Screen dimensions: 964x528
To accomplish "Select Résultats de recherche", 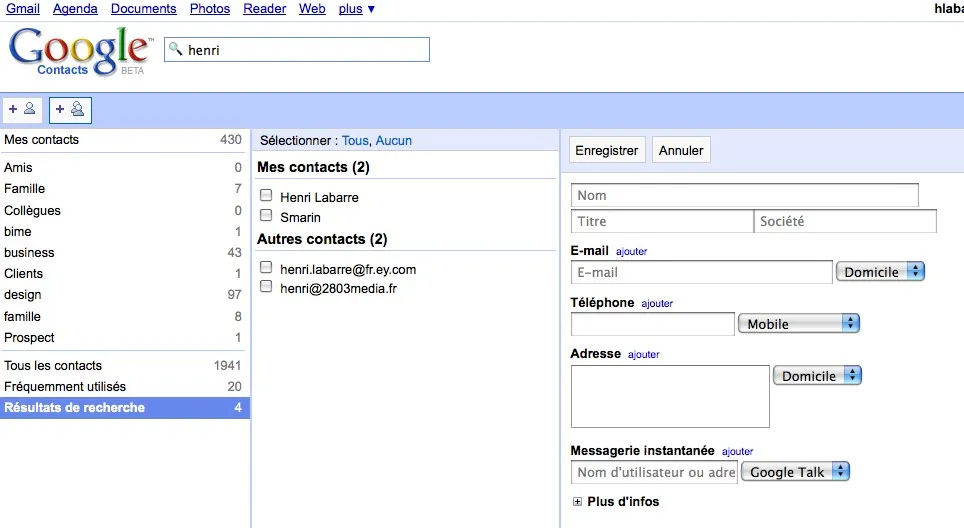I will (x=123, y=408).
